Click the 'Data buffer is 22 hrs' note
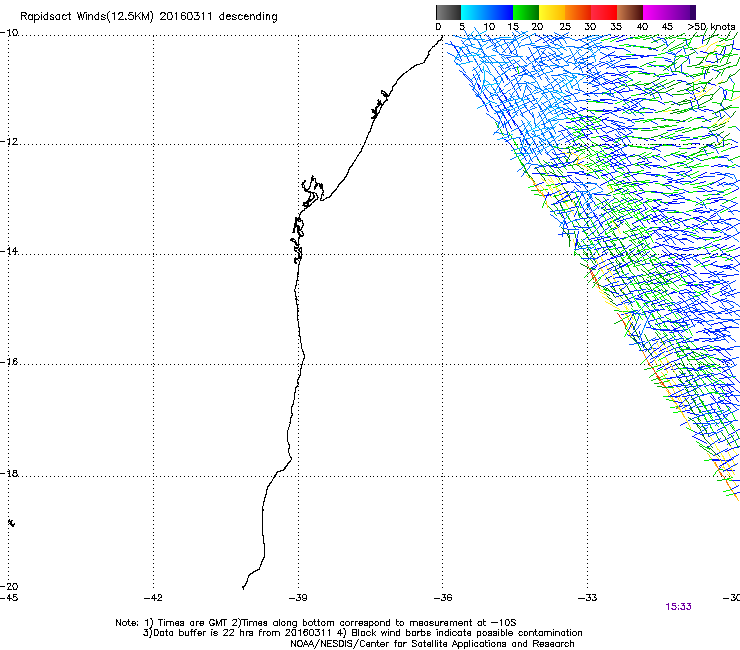The image size is (740, 650). point(362,633)
